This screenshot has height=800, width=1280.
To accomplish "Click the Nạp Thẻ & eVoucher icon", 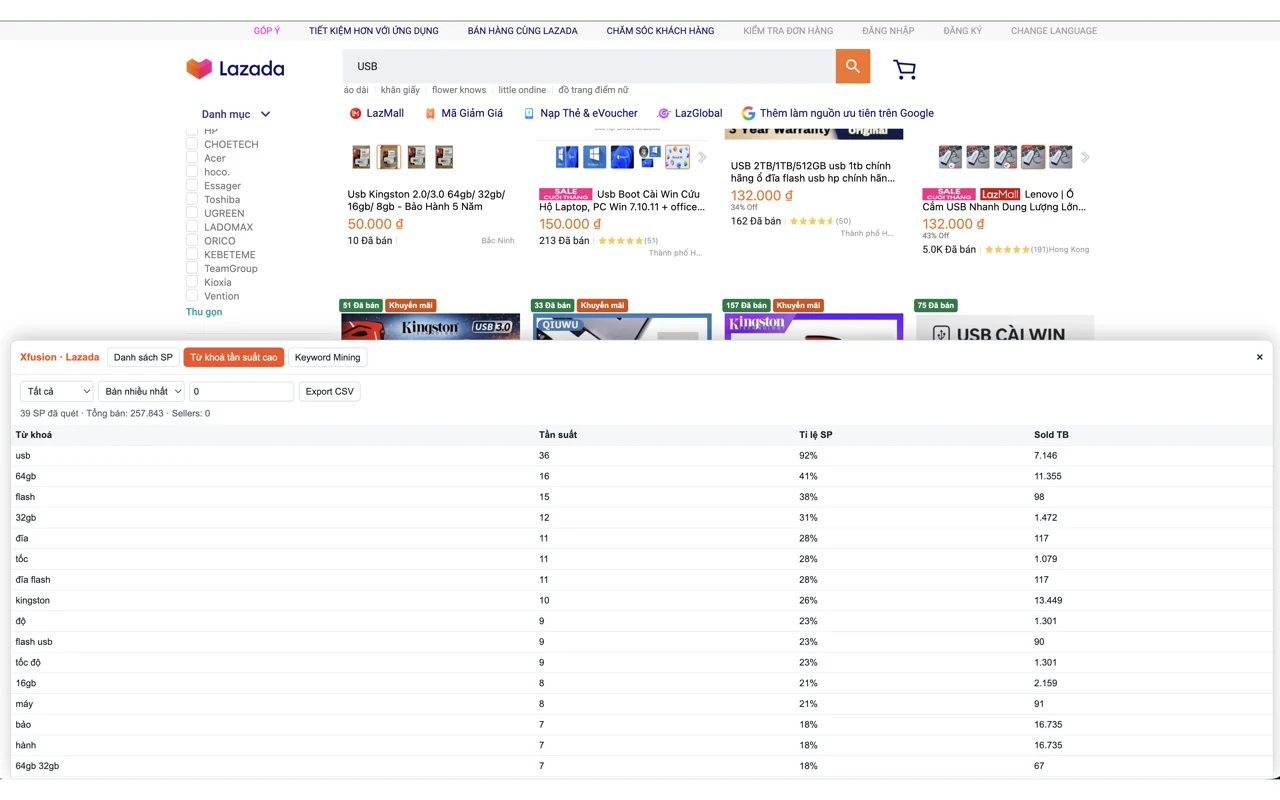I will click(529, 113).
